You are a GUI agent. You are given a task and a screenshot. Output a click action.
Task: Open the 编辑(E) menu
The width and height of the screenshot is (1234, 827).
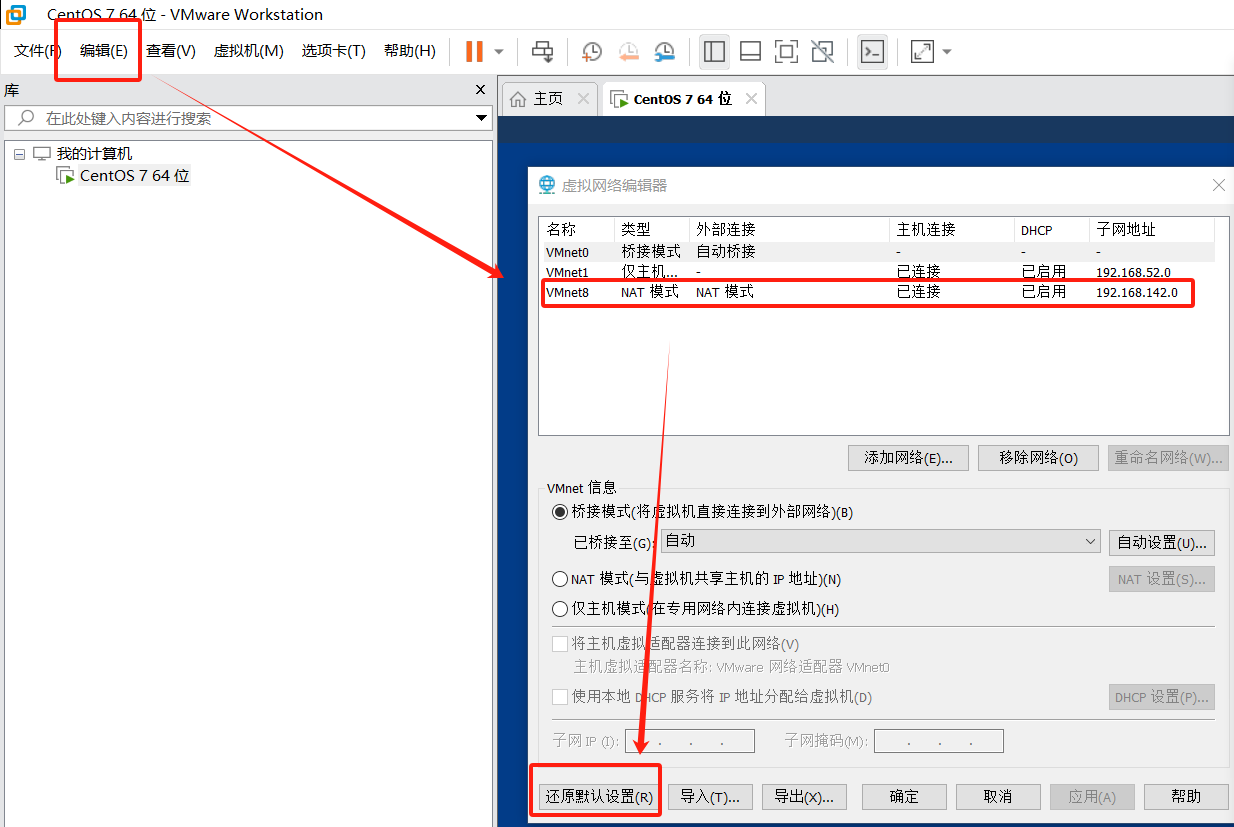pos(104,51)
